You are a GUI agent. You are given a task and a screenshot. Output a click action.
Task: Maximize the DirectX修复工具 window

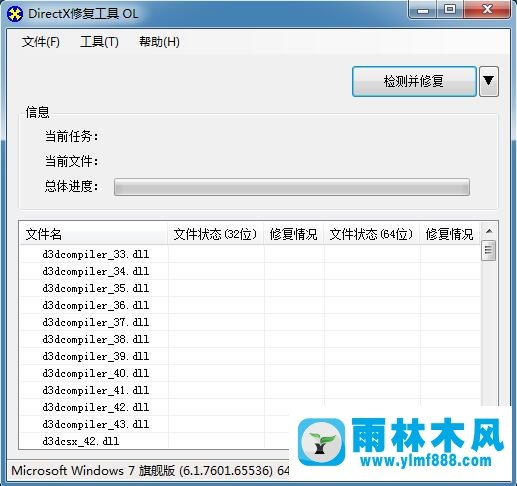pos(450,10)
